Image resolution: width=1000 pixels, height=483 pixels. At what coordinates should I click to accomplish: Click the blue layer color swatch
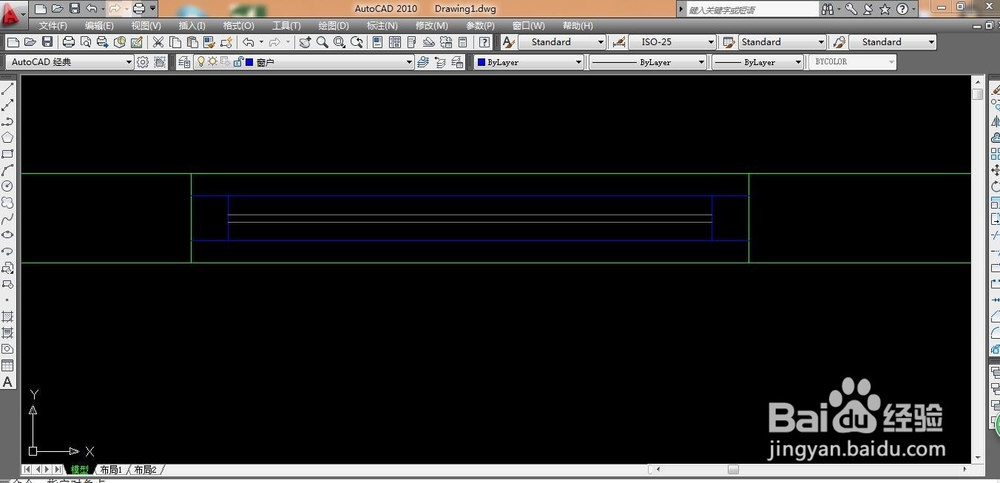coord(249,62)
